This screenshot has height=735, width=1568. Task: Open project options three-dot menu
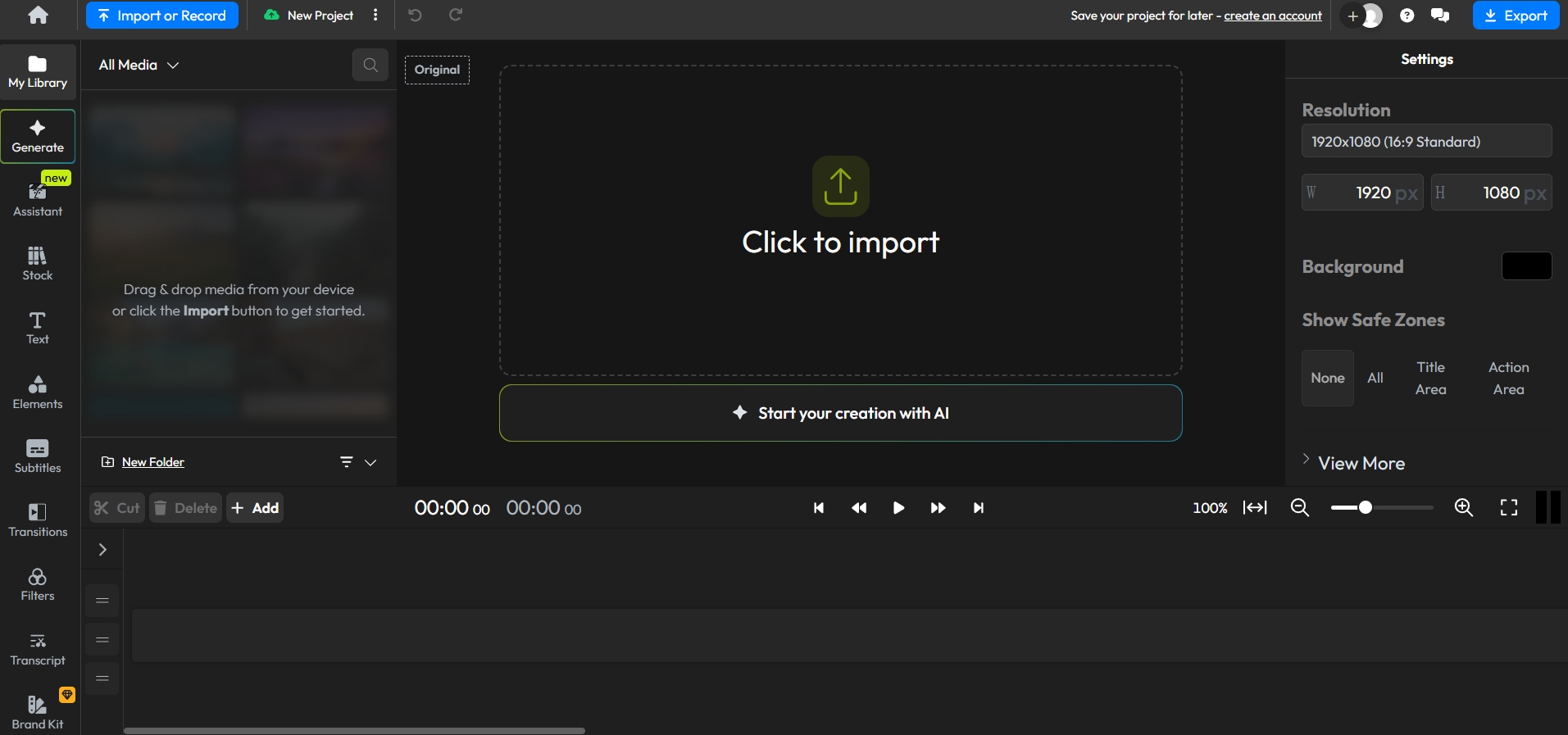375,16
